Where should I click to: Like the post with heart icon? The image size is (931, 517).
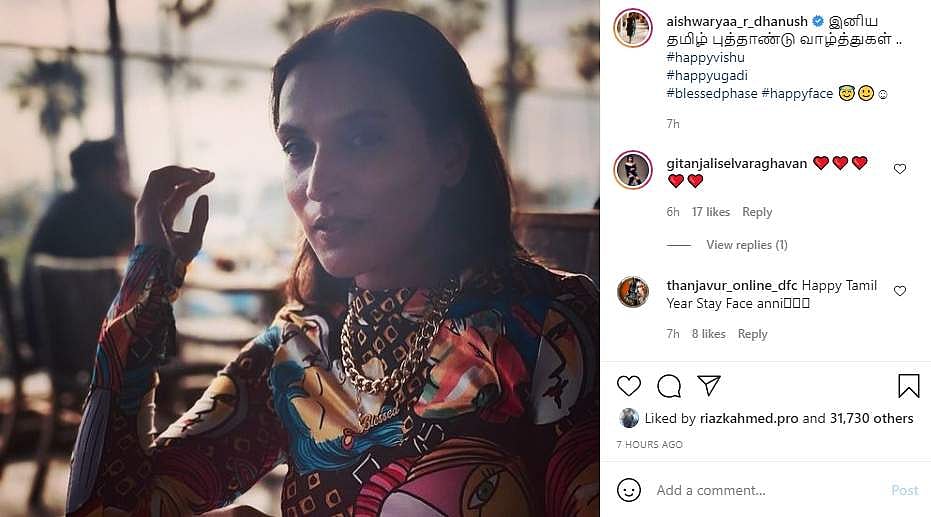(629, 386)
